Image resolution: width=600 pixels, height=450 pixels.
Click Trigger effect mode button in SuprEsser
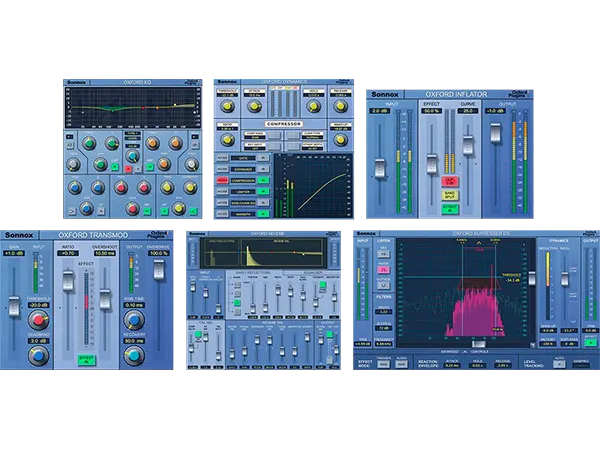[383, 364]
